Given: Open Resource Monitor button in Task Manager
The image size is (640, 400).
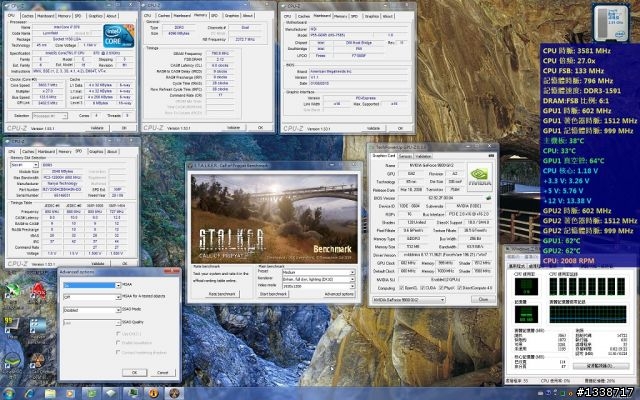Looking at the screenshot, I should pos(600,366).
